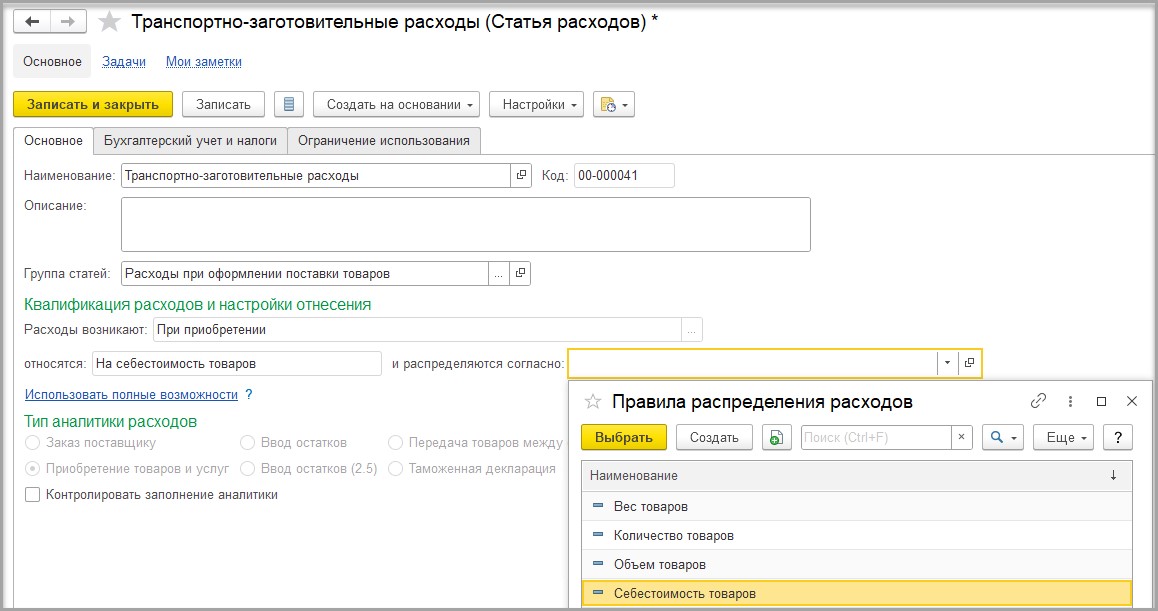Click into the Наименование text field
1158x611 pixels.
[316, 175]
